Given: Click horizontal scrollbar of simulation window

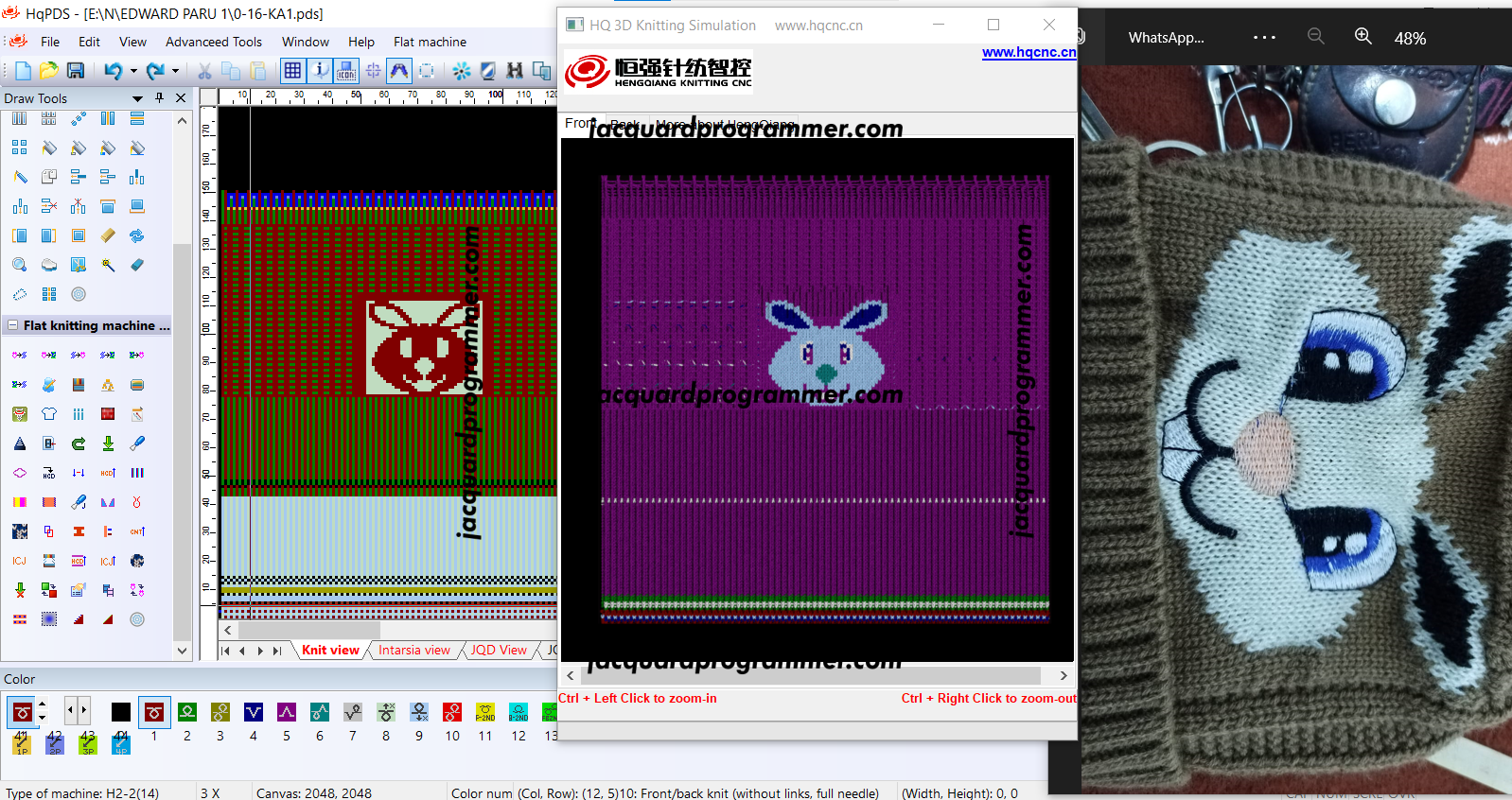Looking at the screenshot, I should tap(810, 675).
